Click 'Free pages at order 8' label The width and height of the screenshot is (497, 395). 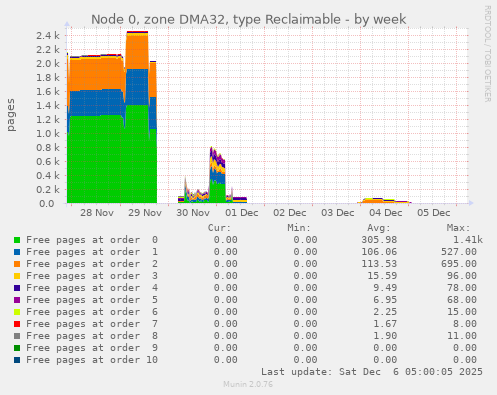[x=92, y=336]
